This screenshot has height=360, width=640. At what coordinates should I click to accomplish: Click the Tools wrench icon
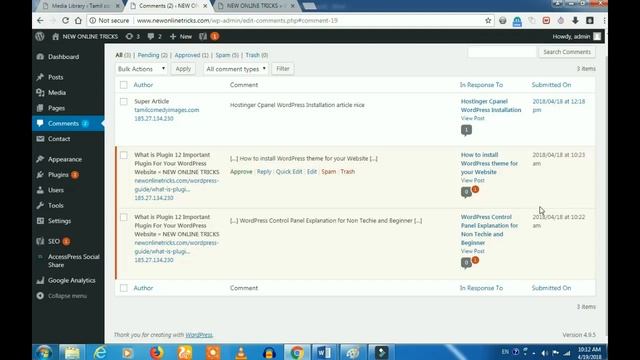[40, 205]
